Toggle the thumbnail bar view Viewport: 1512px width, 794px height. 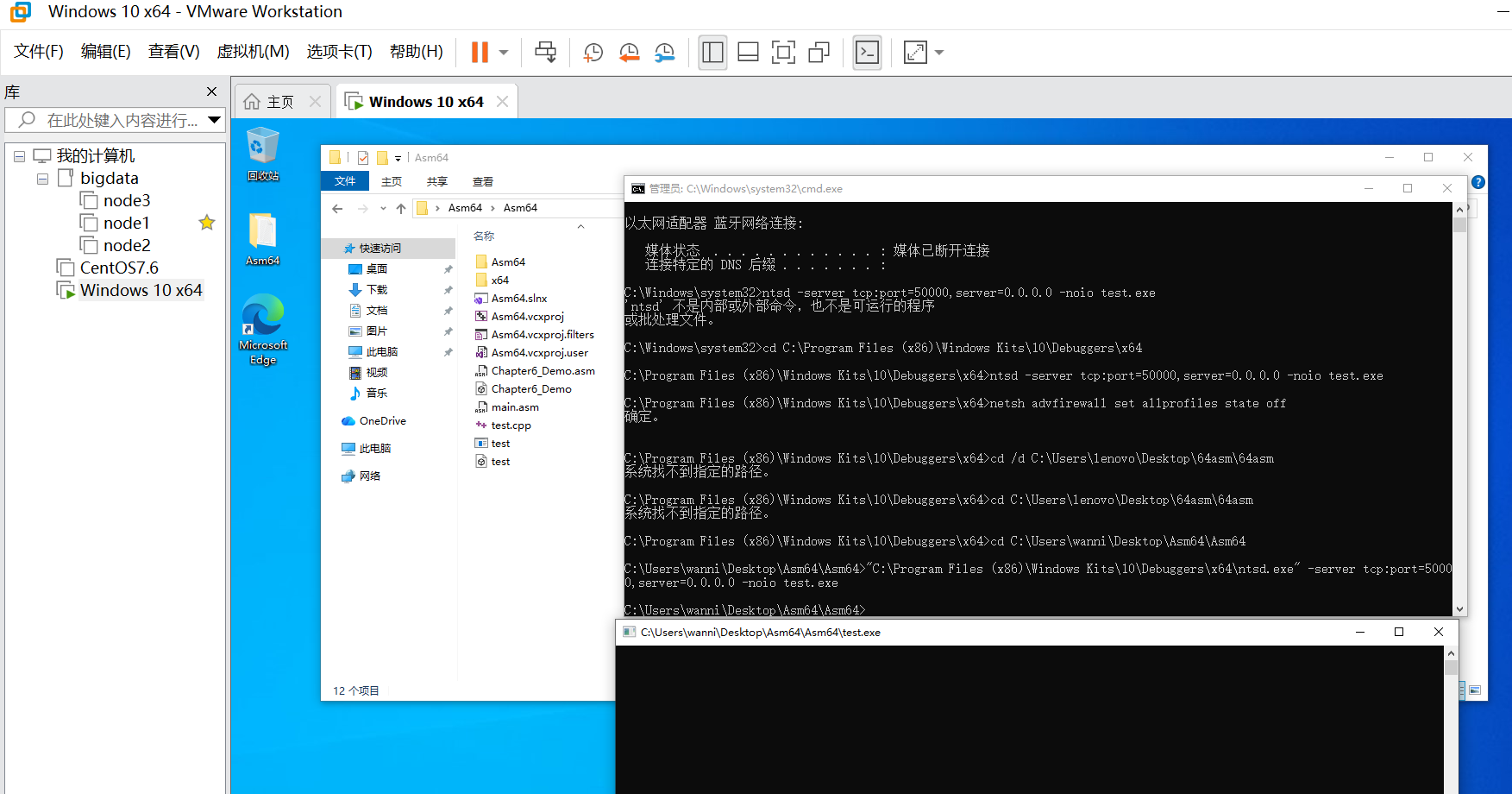coord(748,53)
